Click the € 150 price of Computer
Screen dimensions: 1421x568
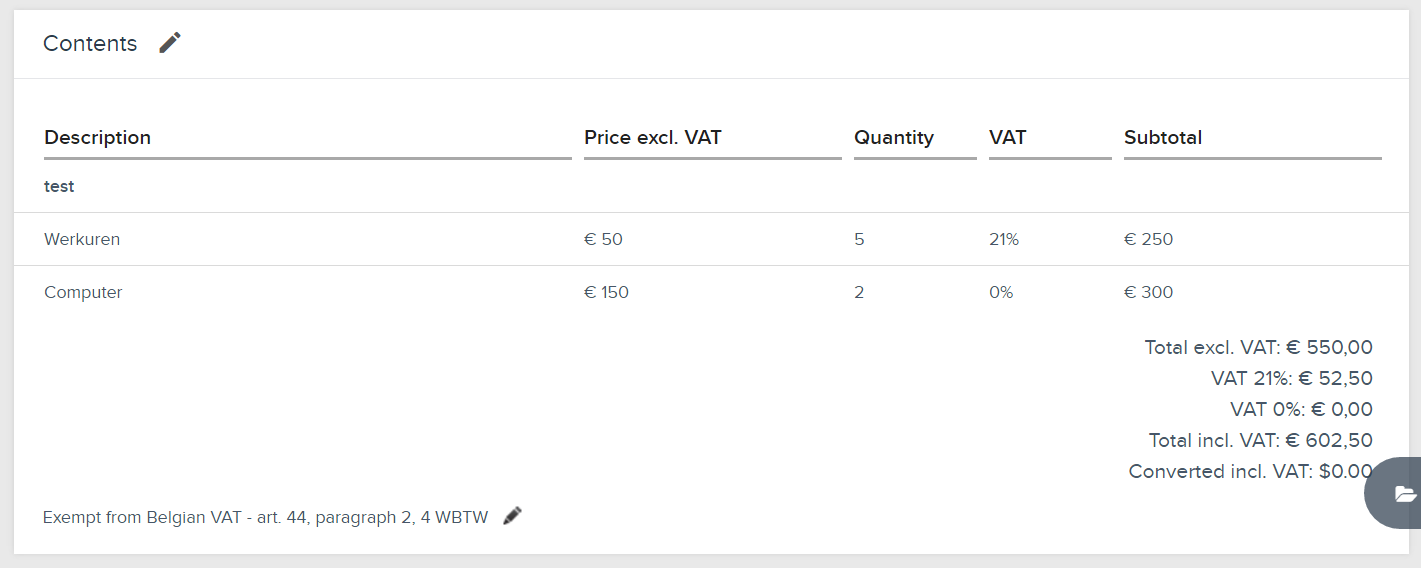coord(606,292)
